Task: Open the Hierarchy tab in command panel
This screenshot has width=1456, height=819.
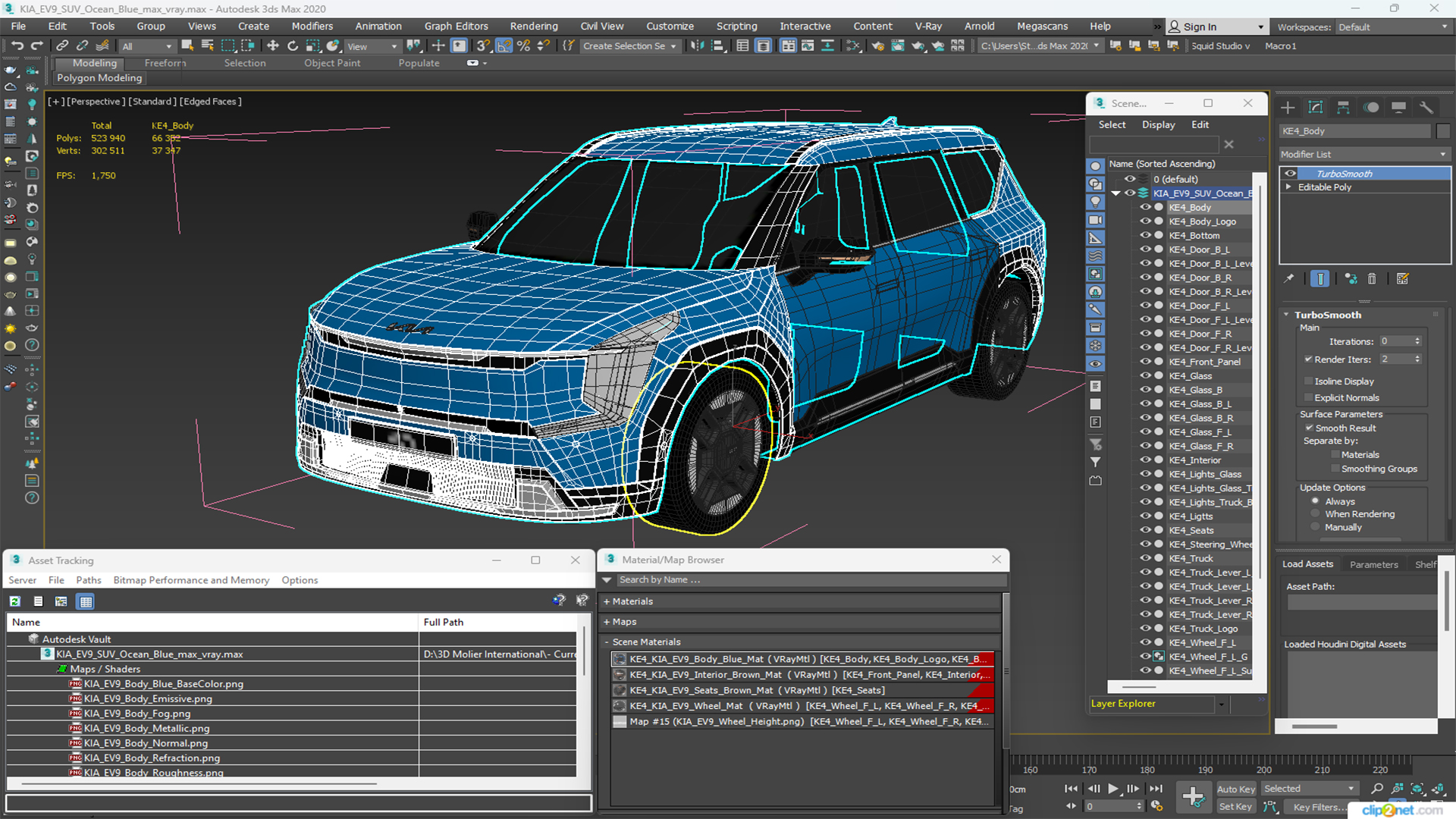Action: point(1343,108)
